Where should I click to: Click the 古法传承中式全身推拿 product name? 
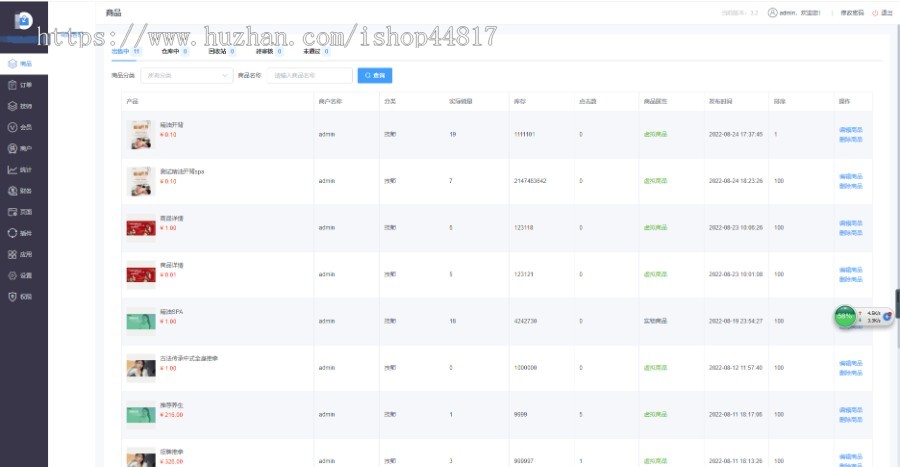pyautogui.click(x=189, y=358)
